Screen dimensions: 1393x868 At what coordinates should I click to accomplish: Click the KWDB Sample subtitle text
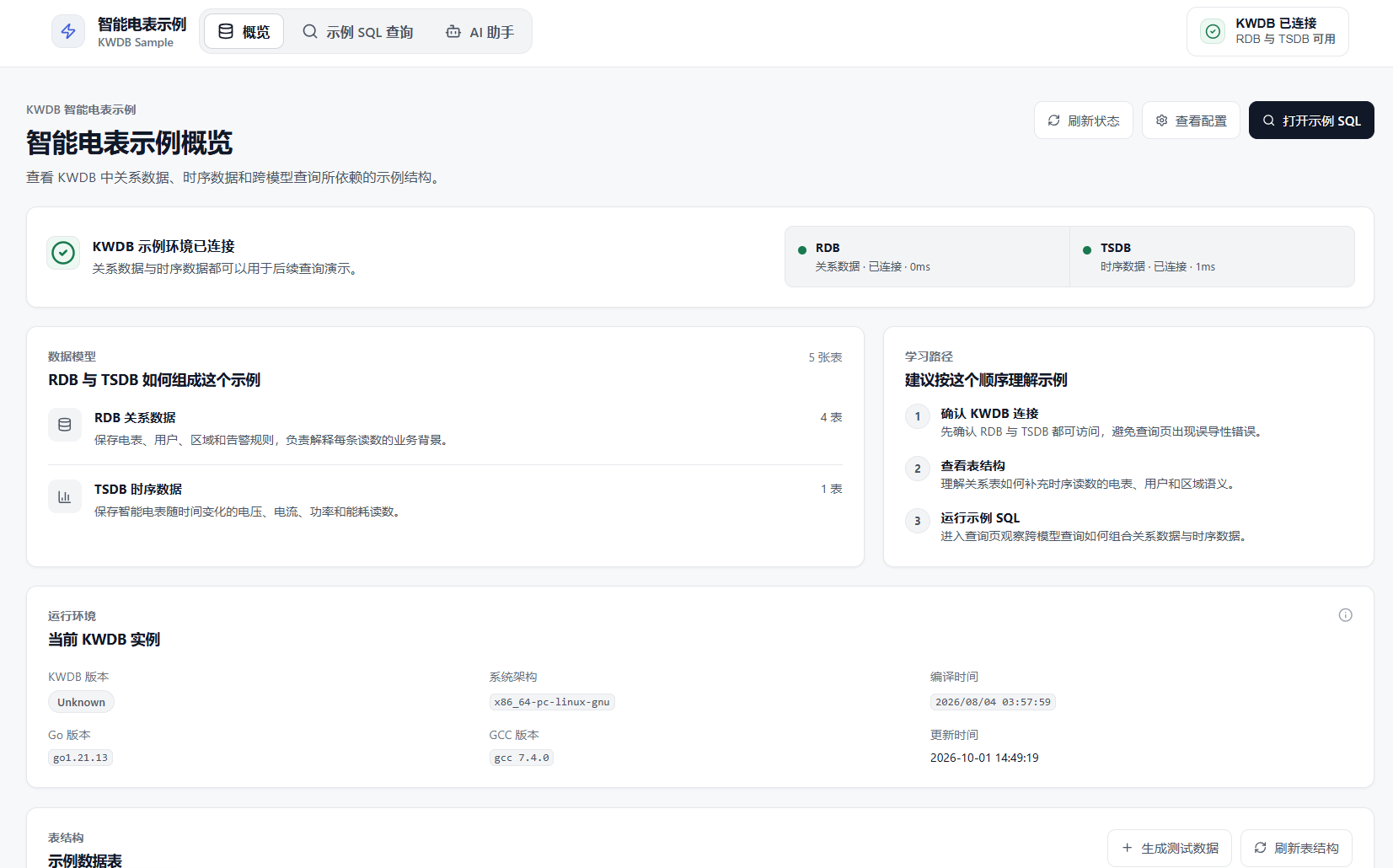[x=136, y=43]
